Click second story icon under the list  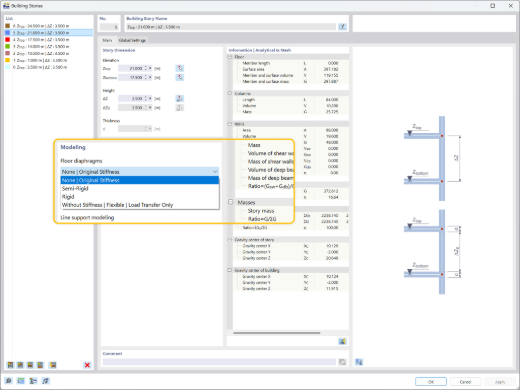(20, 365)
